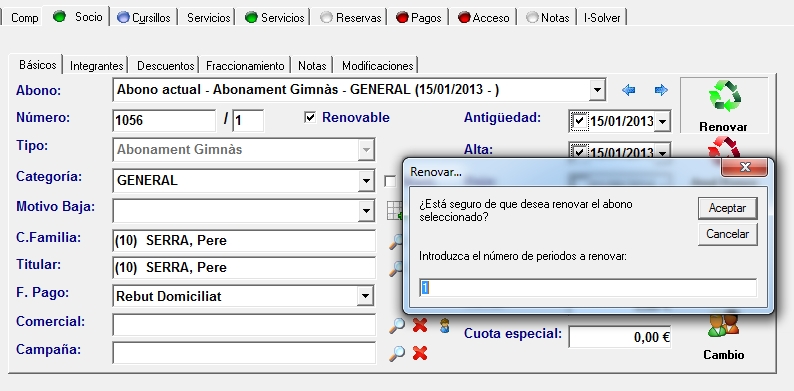Open the Antigüedad date picker arrow
Screen dimensions: 794x391
point(662,122)
